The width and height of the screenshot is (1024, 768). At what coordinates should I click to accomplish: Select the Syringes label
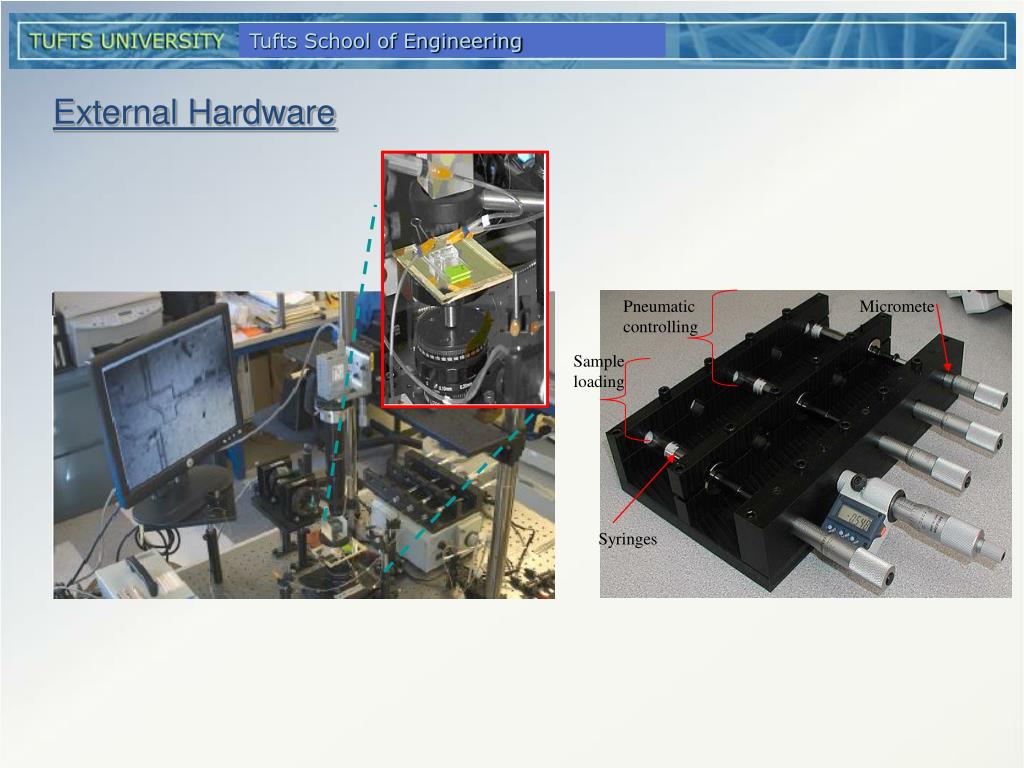(x=628, y=539)
